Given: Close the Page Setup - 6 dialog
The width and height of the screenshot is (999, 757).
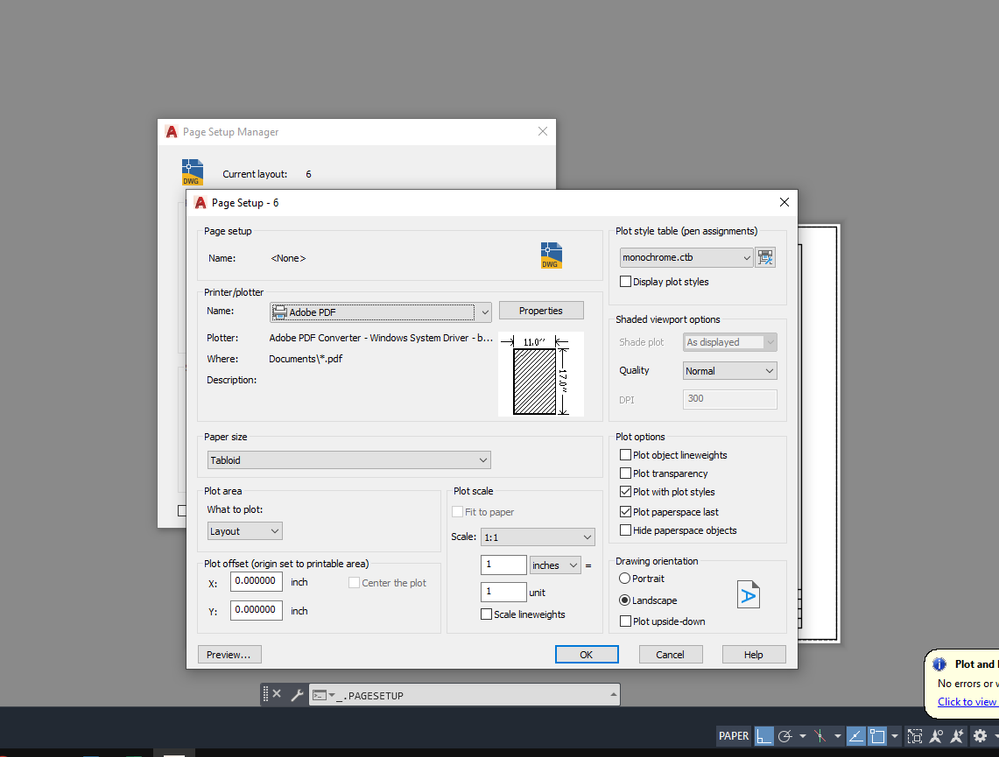Looking at the screenshot, I should point(784,202).
